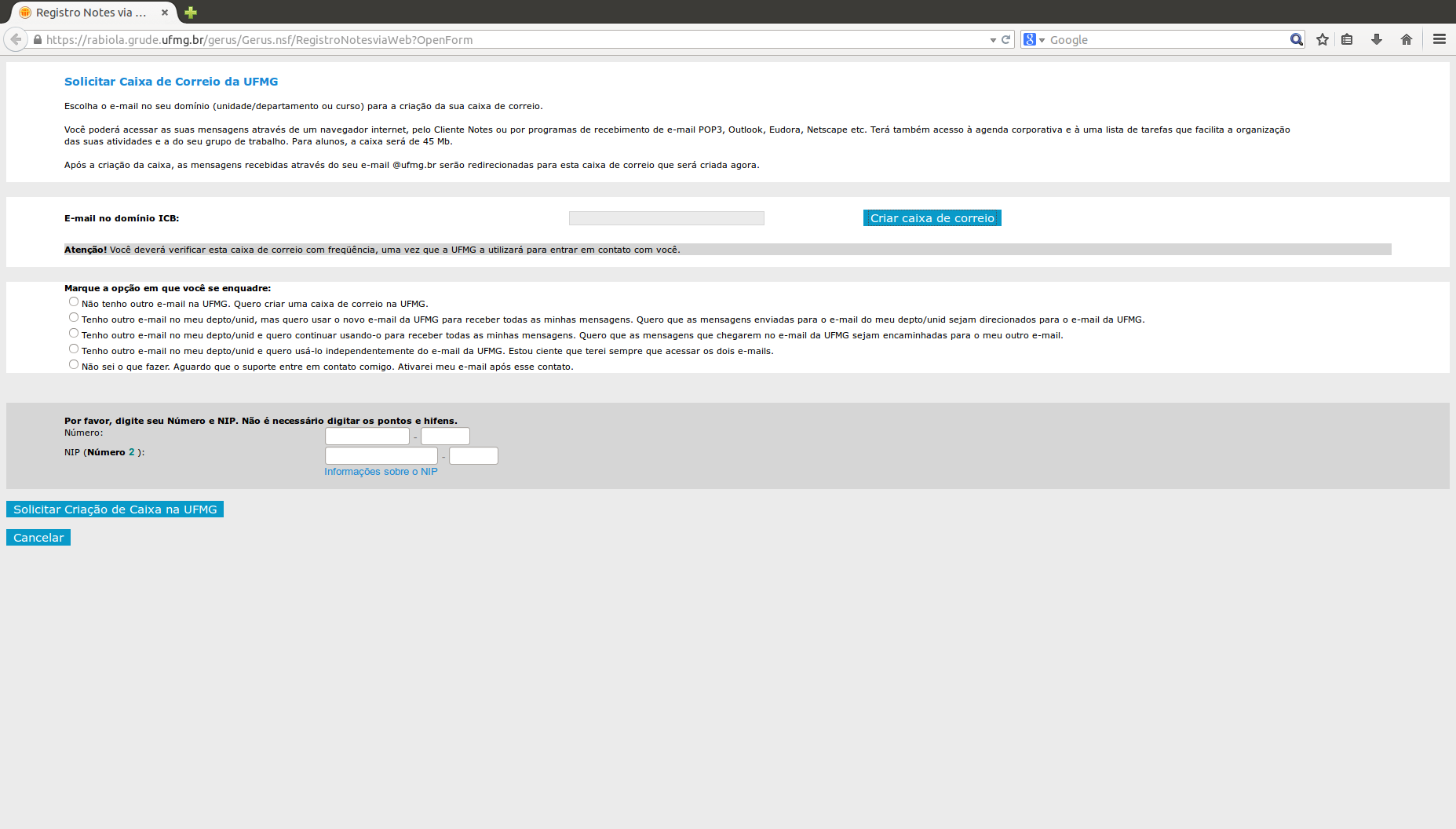Click the magnifier search icon in Google box
Viewport: 1456px width, 829px height.
pyautogui.click(x=1296, y=39)
